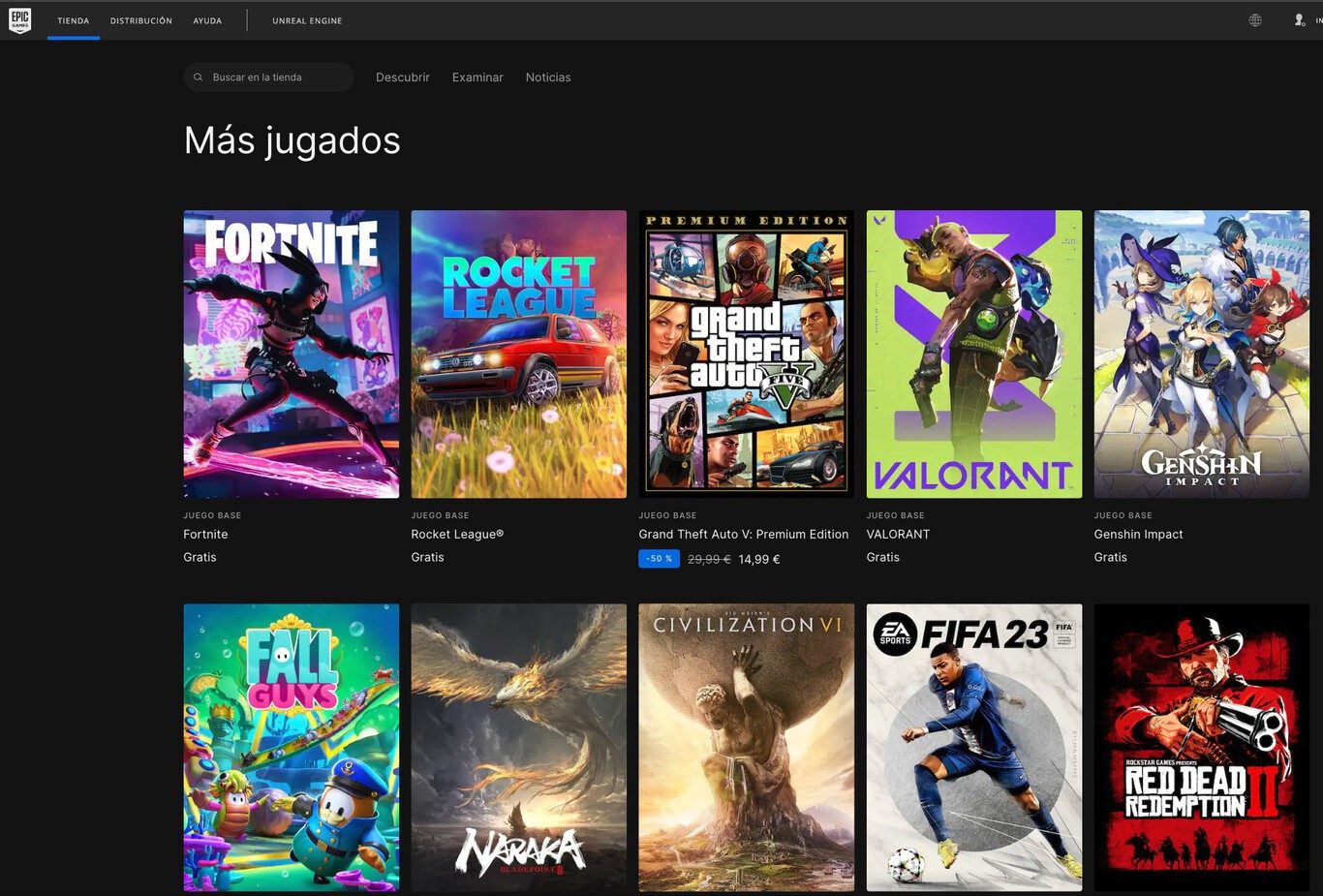Click the Epic Games logo icon
1323x896 pixels.
click(19, 20)
